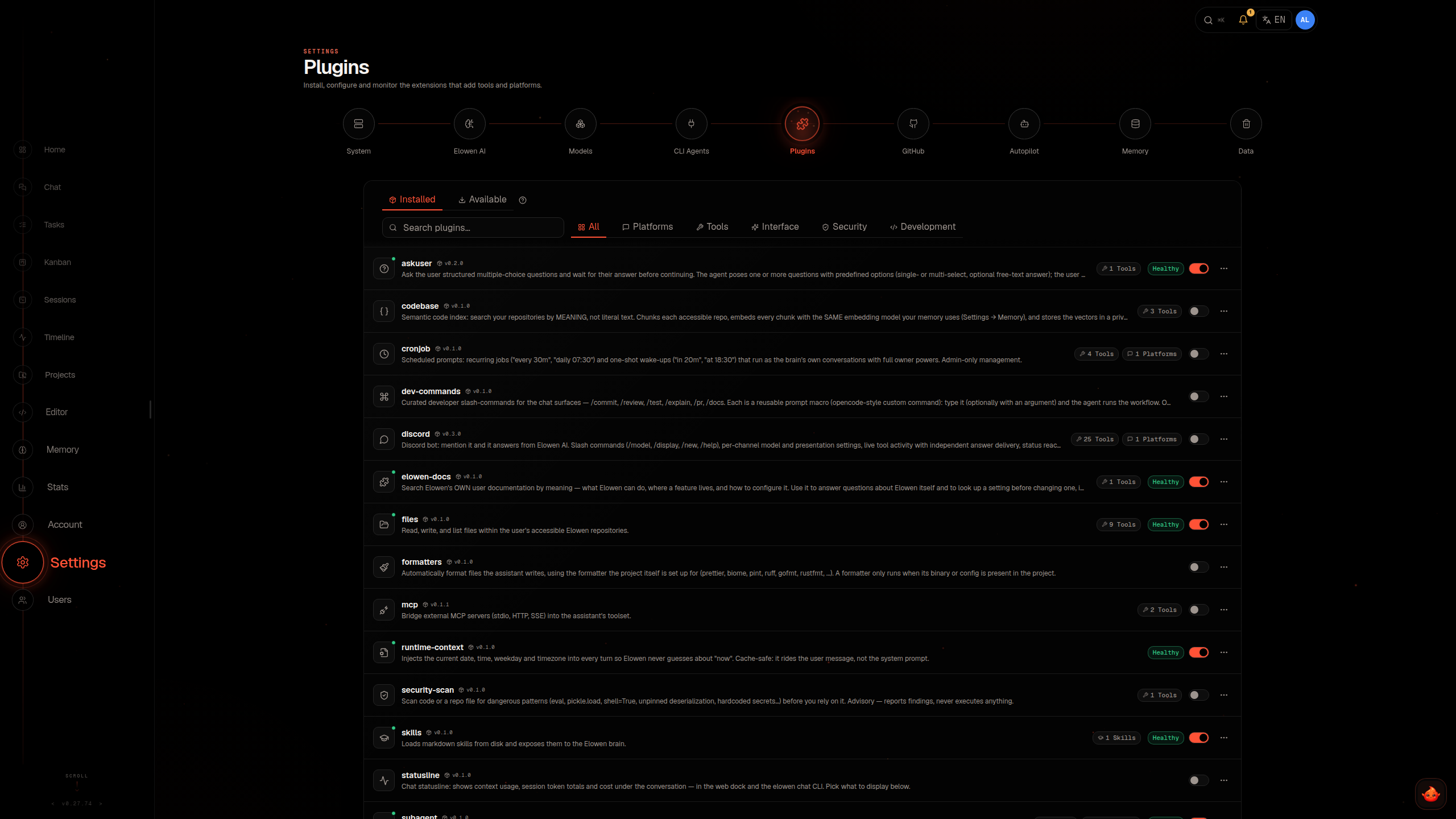Screen dimensions: 1456x819
Task: Open the System settings step icon
Action: 358,123
